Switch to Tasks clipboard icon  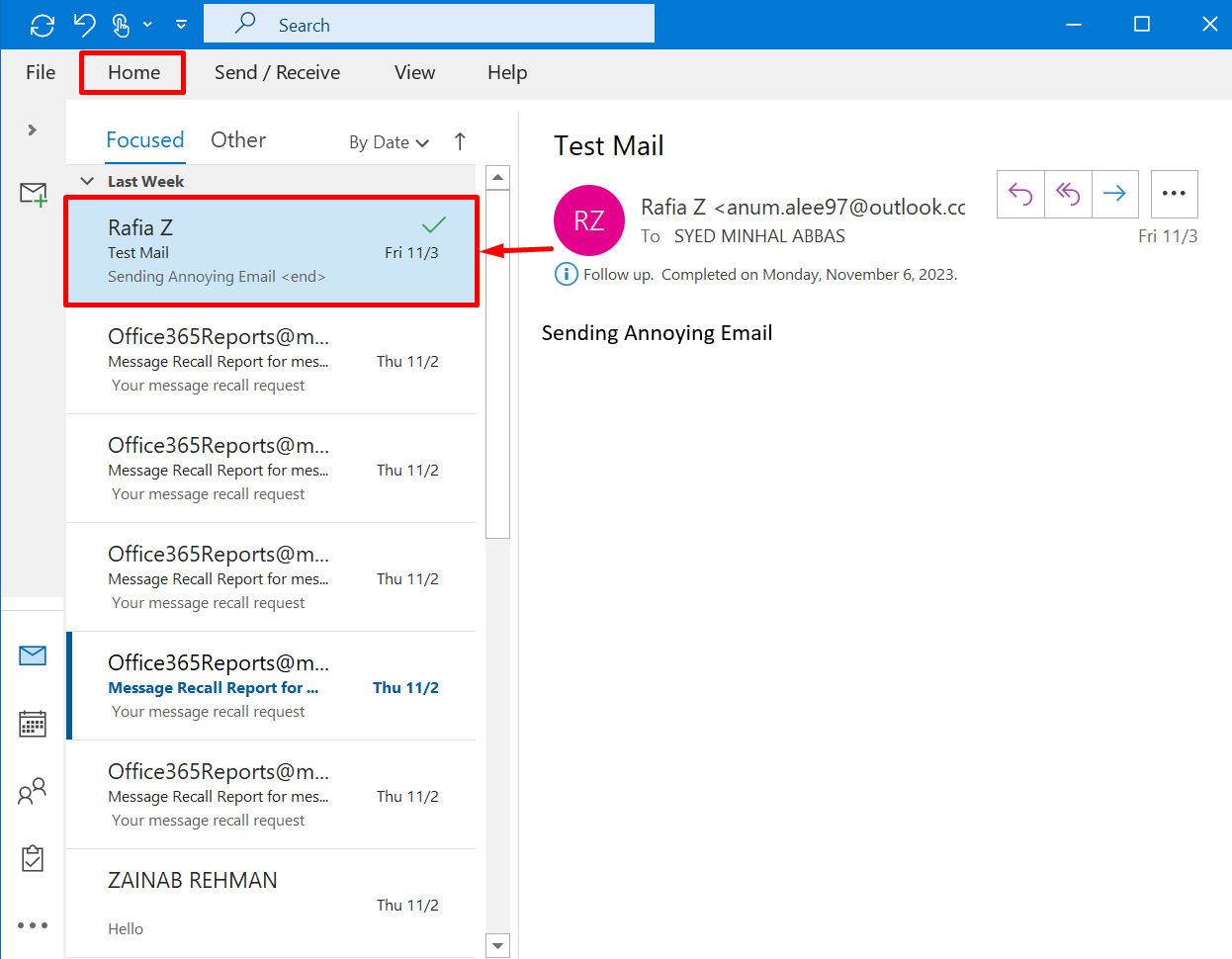pyautogui.click(x=33, y=858)
